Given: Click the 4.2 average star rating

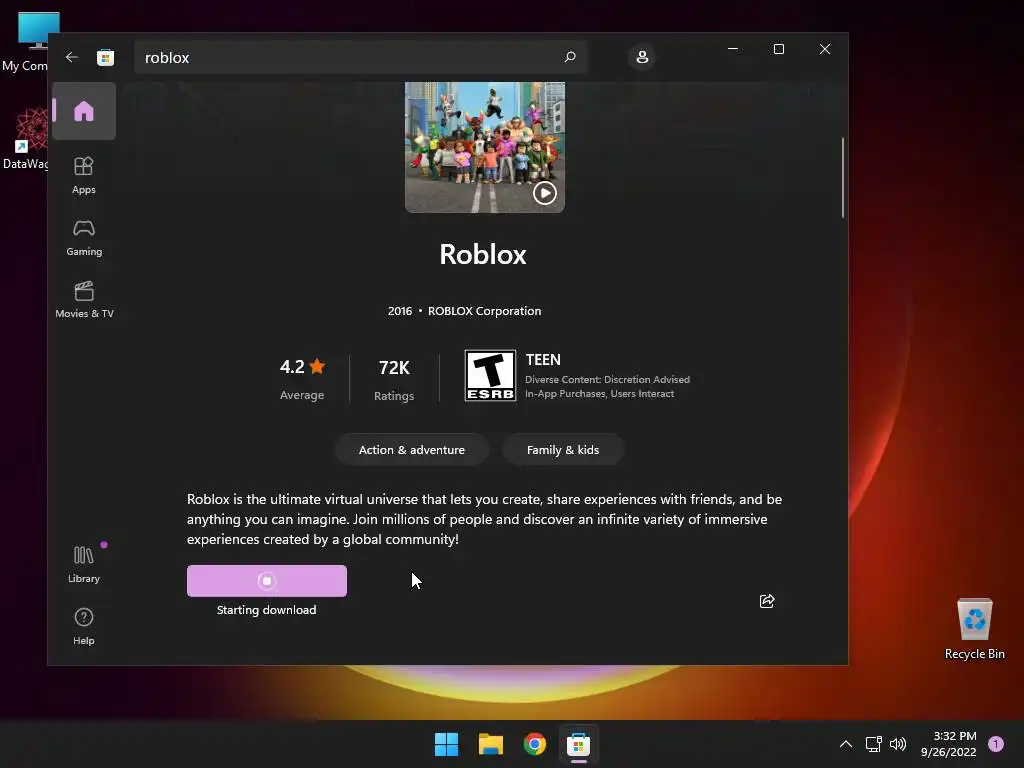Looking at the screenshot, I should (x=302, y=379).
